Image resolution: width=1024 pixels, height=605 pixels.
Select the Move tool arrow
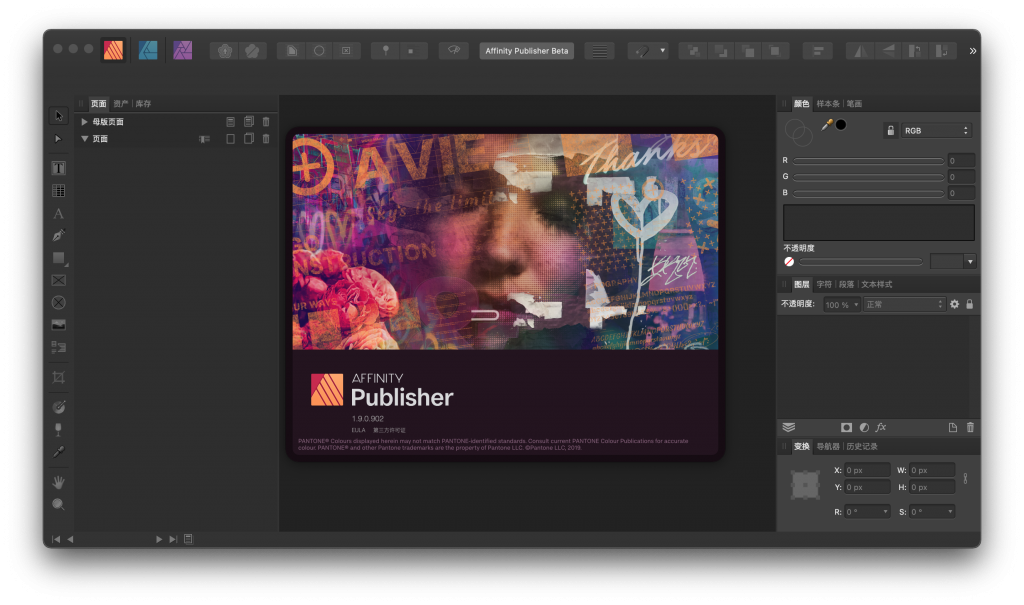pos(59,116)
